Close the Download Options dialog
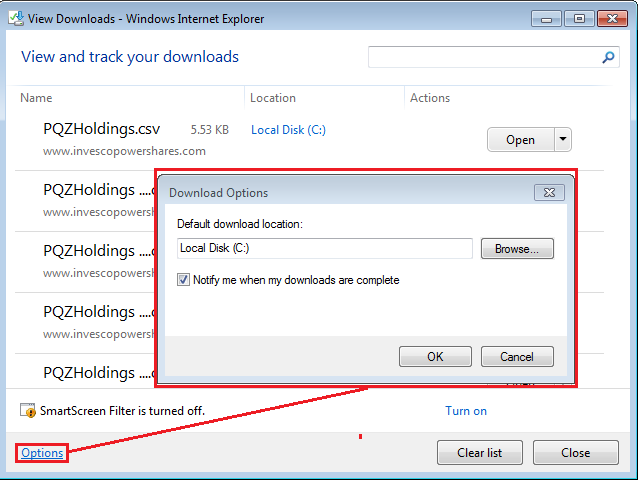Viewport: 639px width, 481px height. [x=547, y=193]
